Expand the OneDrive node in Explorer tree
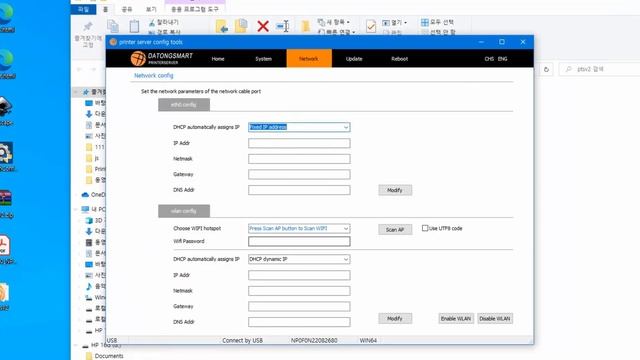The height and width of the screenshot is (360, 640). (76, 195)
